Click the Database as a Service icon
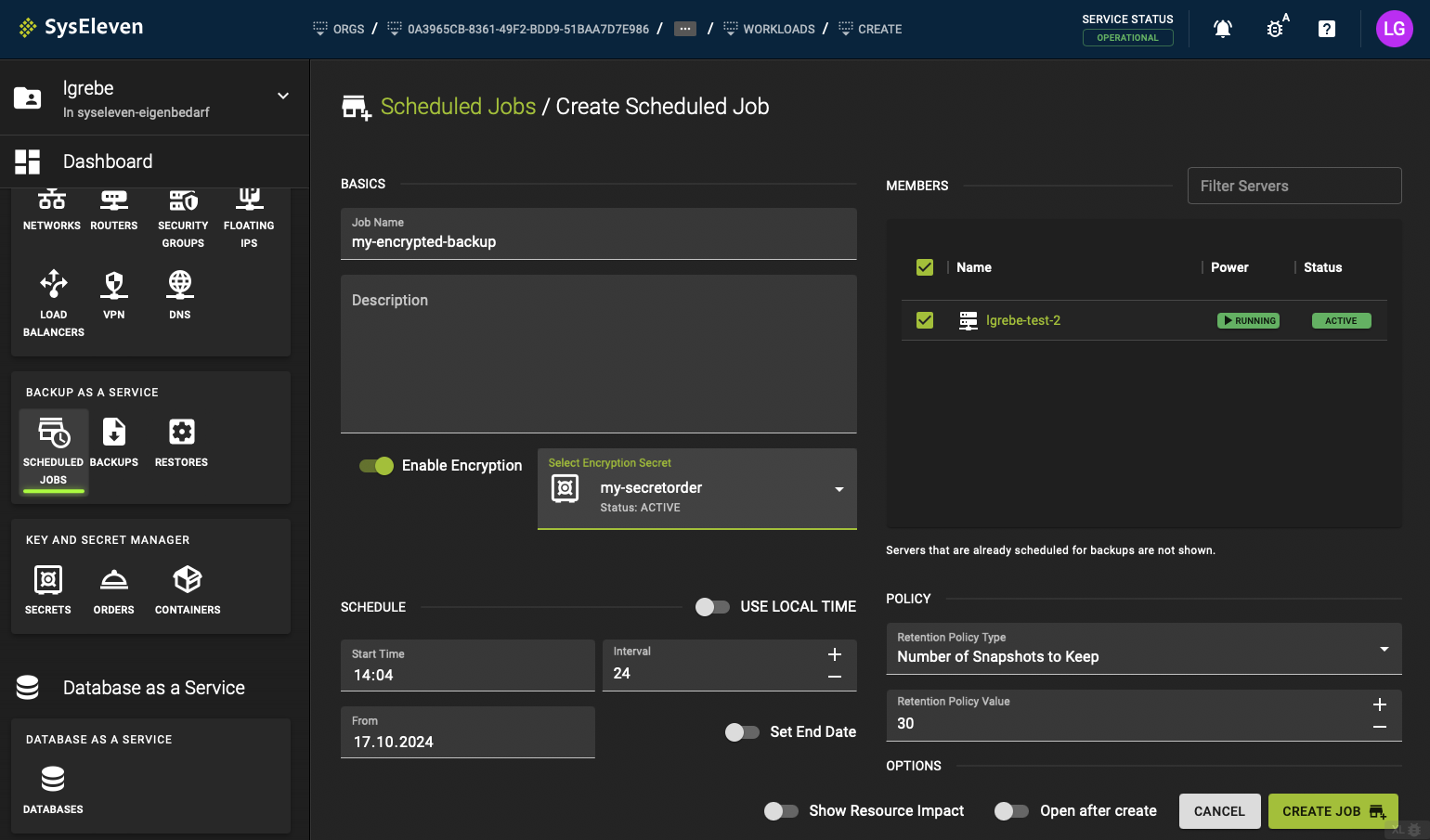Viewport: 1430px width, 840px height. click(28, 688)
